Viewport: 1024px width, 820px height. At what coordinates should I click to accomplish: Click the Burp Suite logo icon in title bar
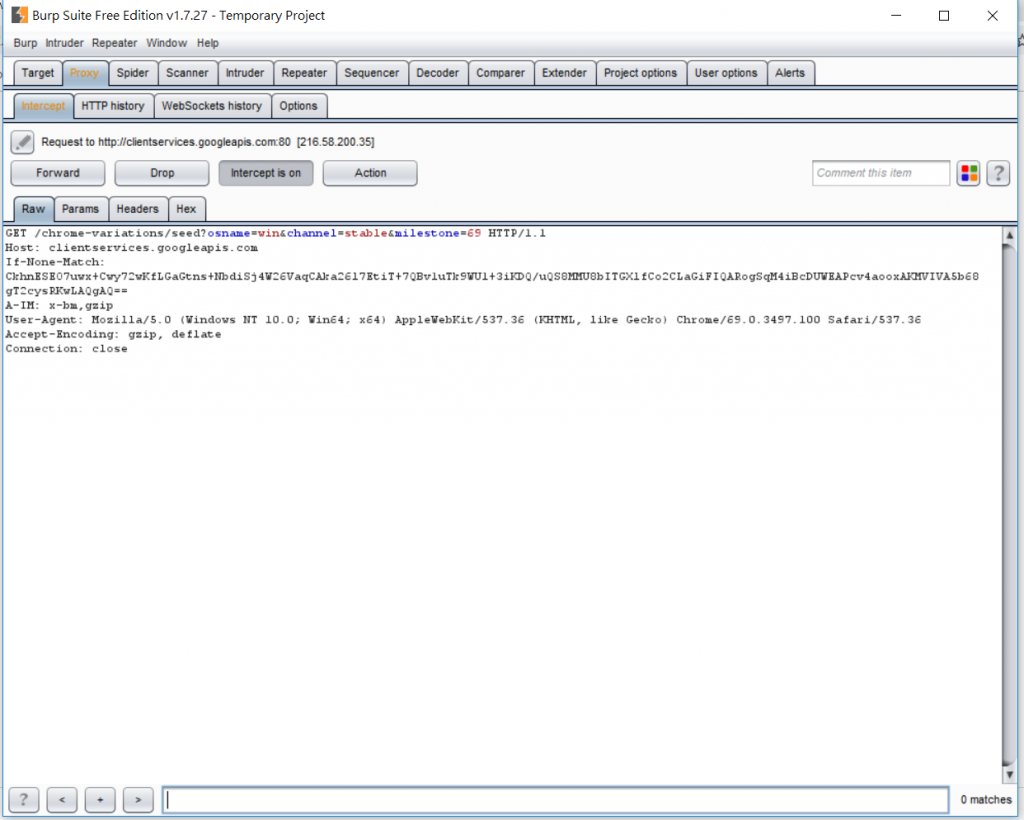click(20, 15)
